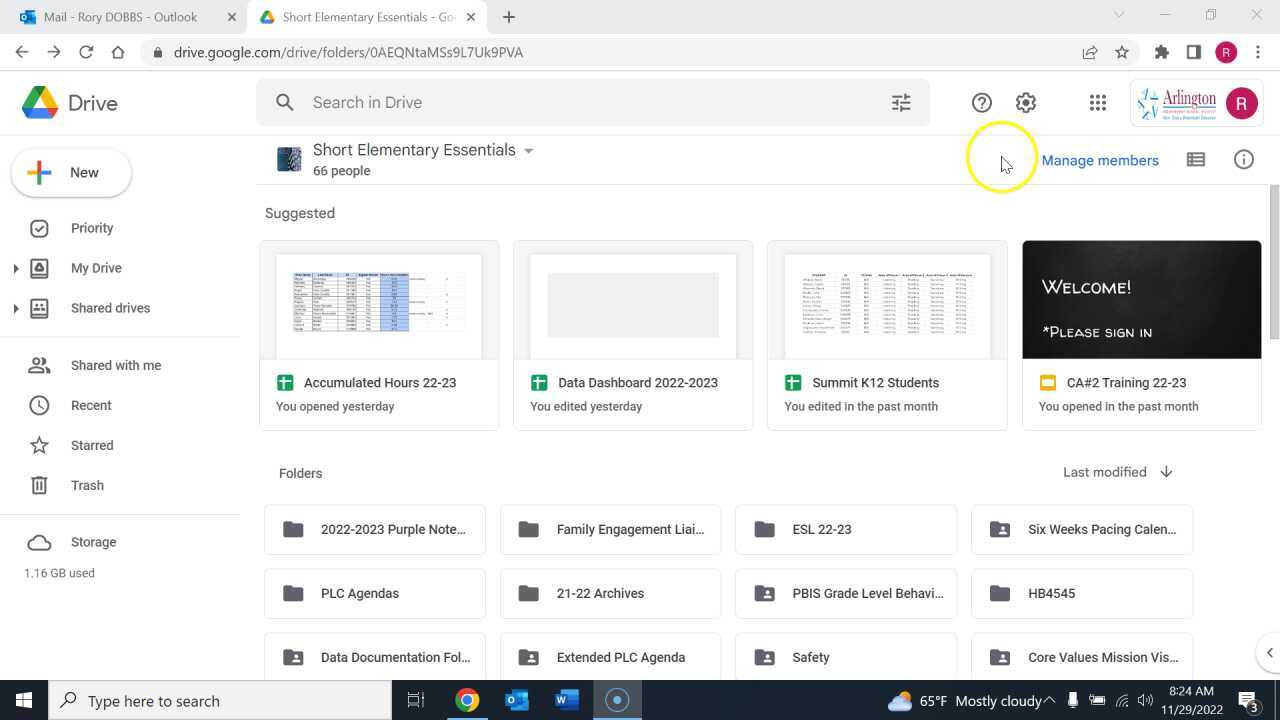1280x720 pixels.
Task: Click the Manage members link
Action: 1099,160
